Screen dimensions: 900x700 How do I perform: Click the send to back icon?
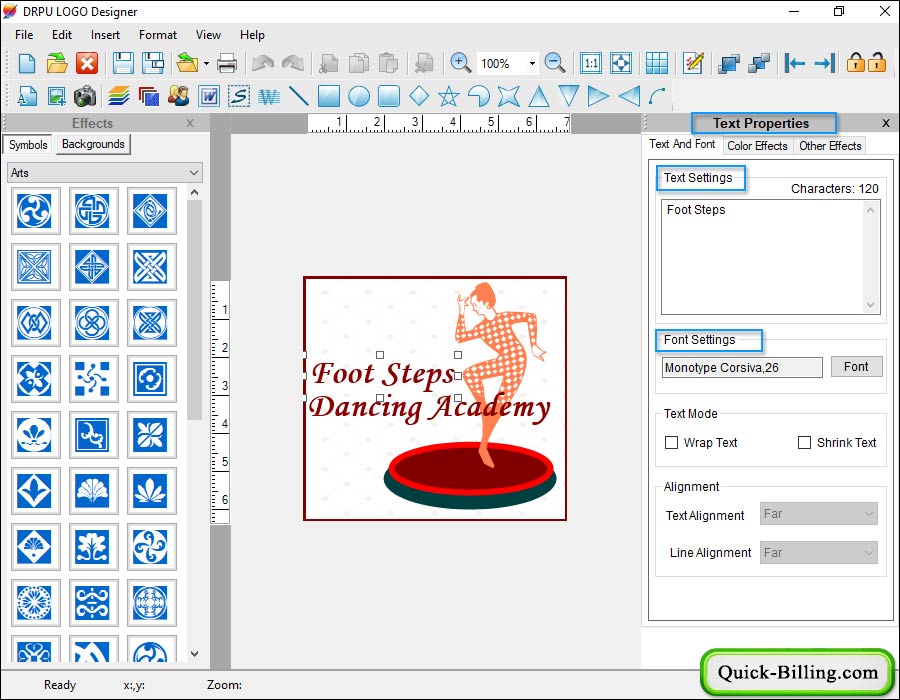click(759, 63)
